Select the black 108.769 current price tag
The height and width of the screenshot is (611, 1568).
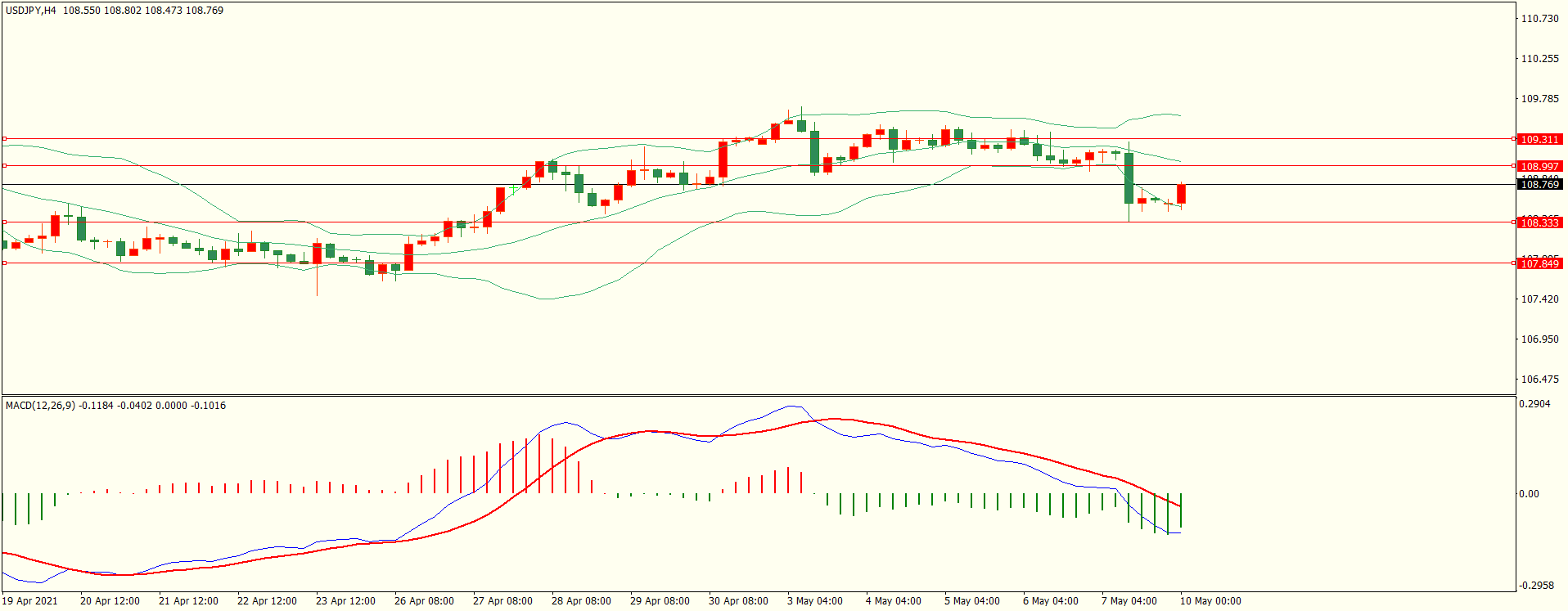(1539, 185)
